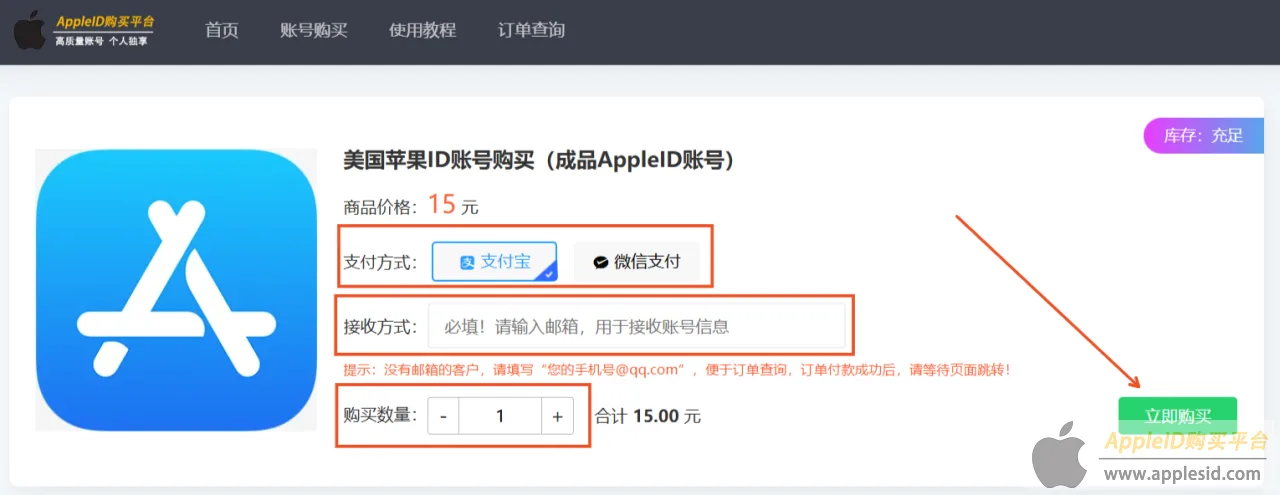Click the Alipay icon in 支付宝 option
Image resolution: width=1280 pixels, height=495 pixels.
467,262
